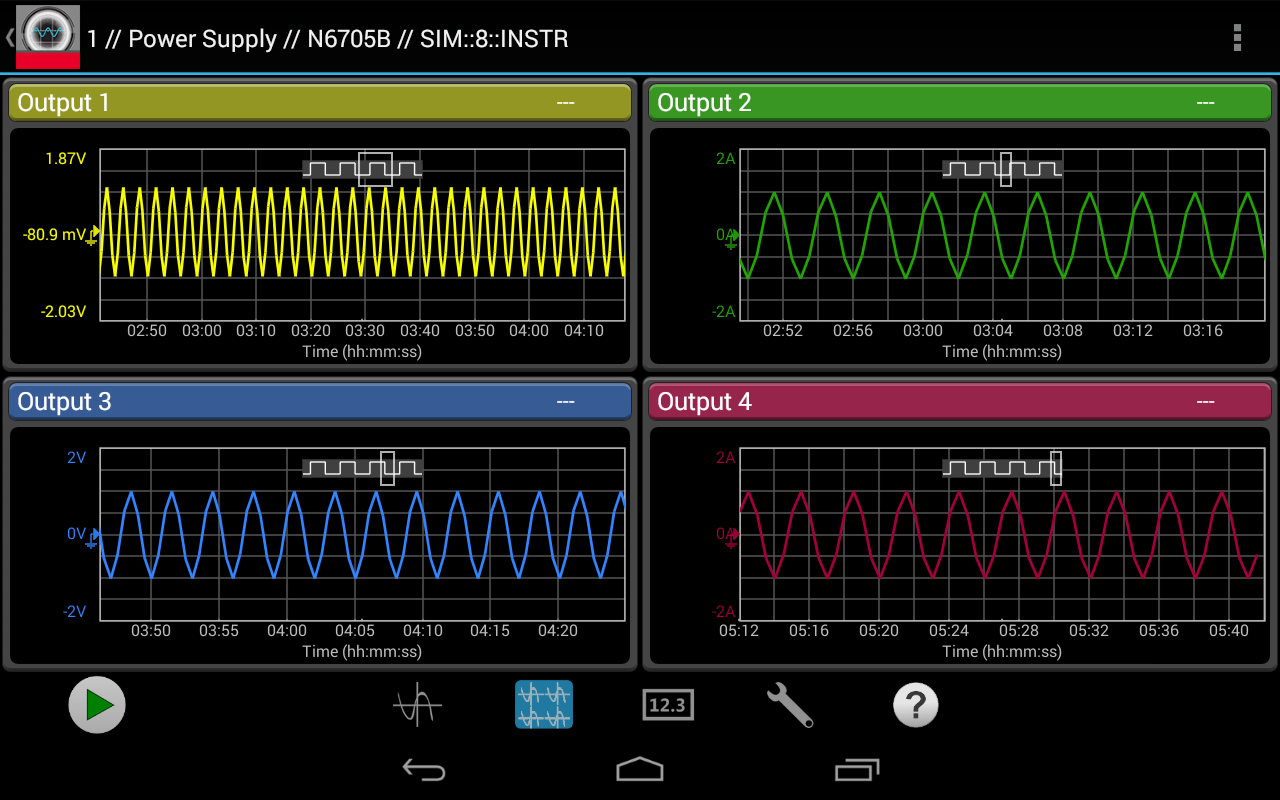The width and height of the screenshot is (1280, 800).
Task: Tap the Output 3 blue ground level marker
Action: (93, 537)
